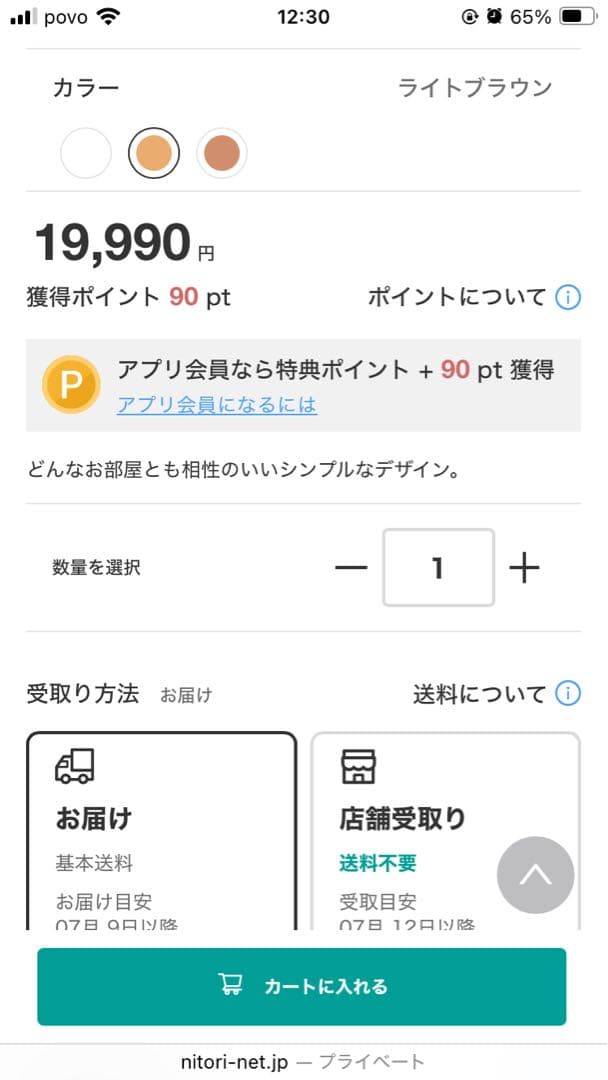Tap the cart icon on the add-to-cart button
This screenshot has width=608, height=1080.
click(x=232, y=985)
